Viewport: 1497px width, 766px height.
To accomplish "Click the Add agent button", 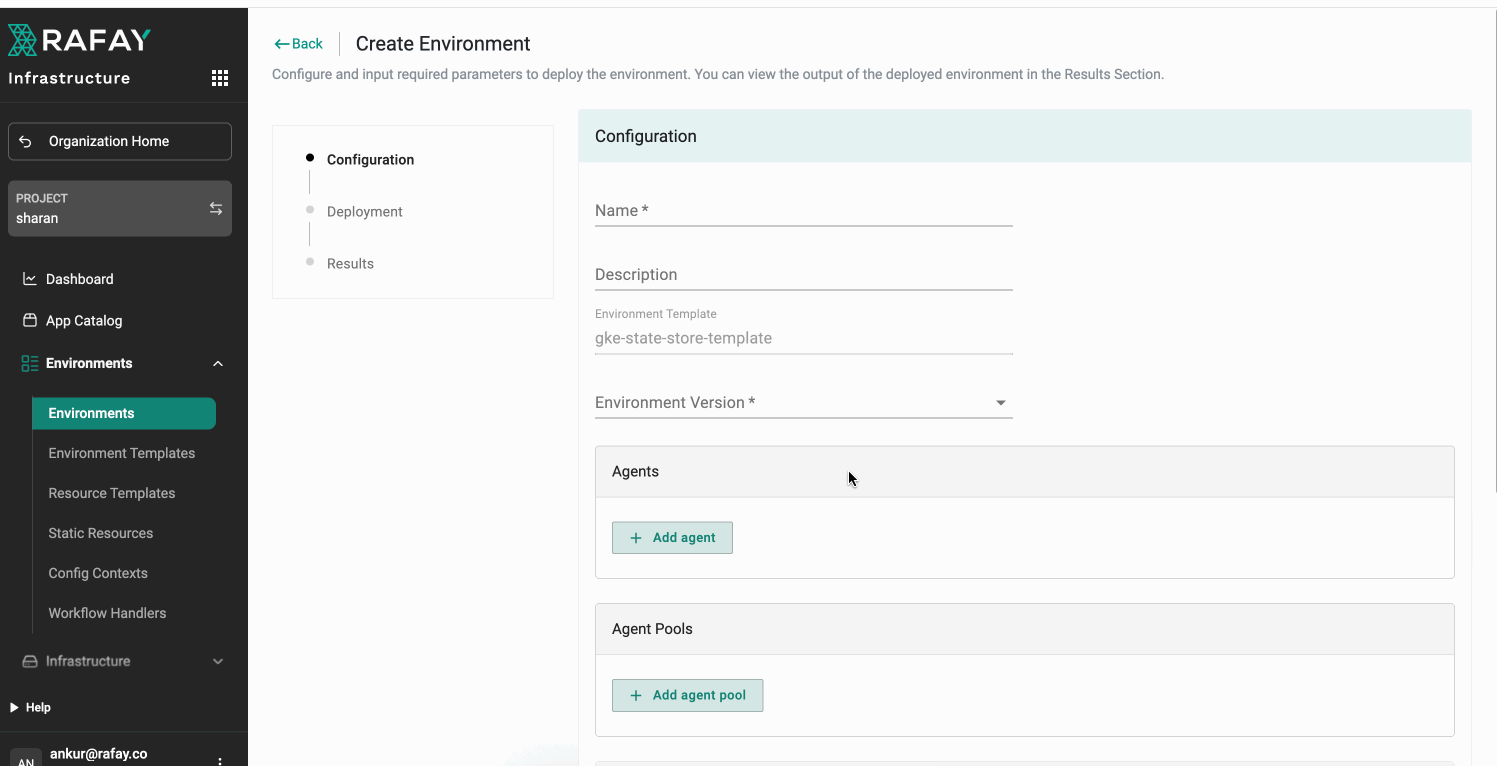I will [x=672, y=537].
